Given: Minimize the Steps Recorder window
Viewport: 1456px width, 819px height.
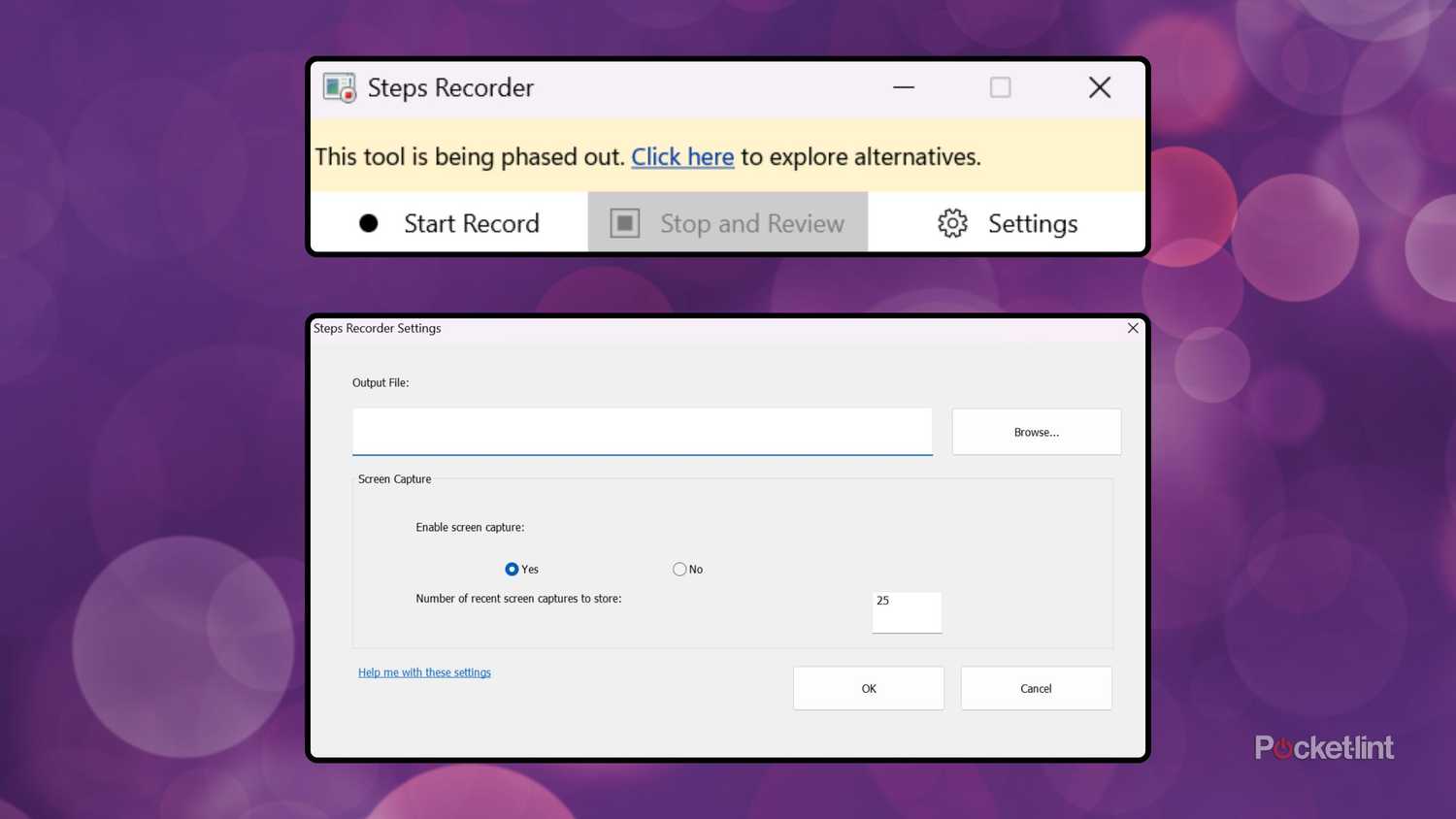Looking at the screenshot, I should [x=903, y=87].
